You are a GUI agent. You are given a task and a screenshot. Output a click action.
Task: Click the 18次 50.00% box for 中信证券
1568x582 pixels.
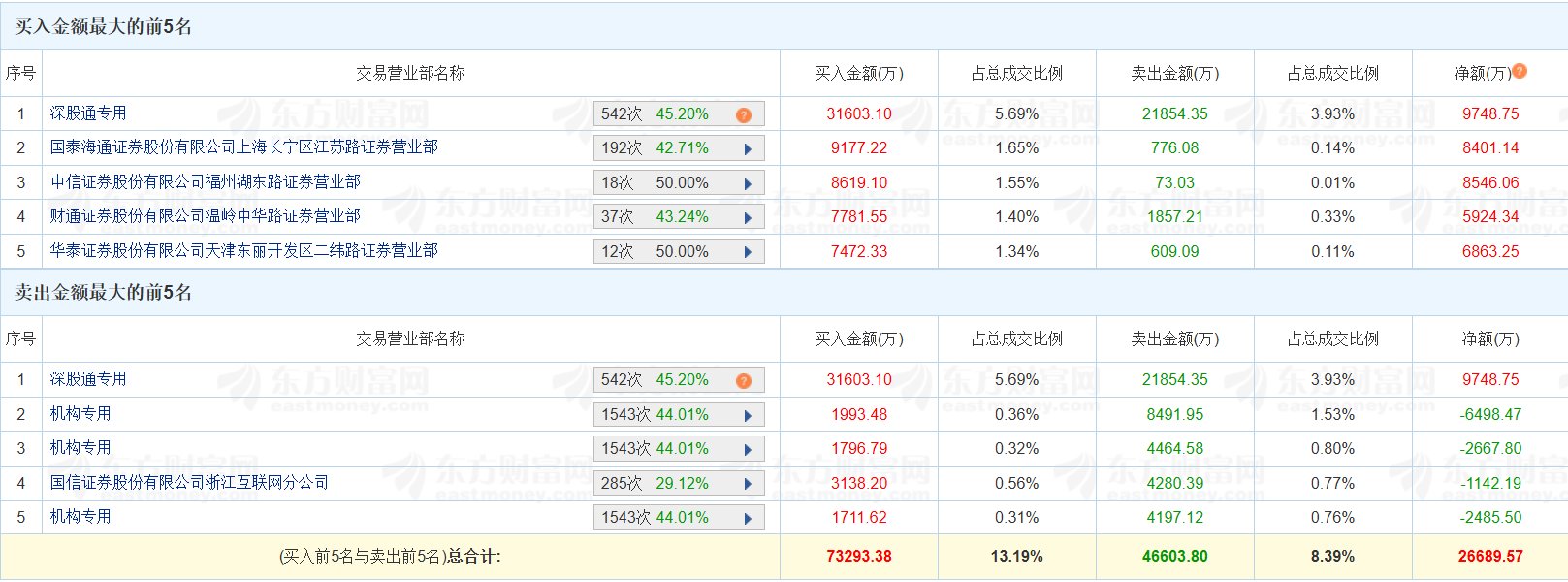point(679,183)
